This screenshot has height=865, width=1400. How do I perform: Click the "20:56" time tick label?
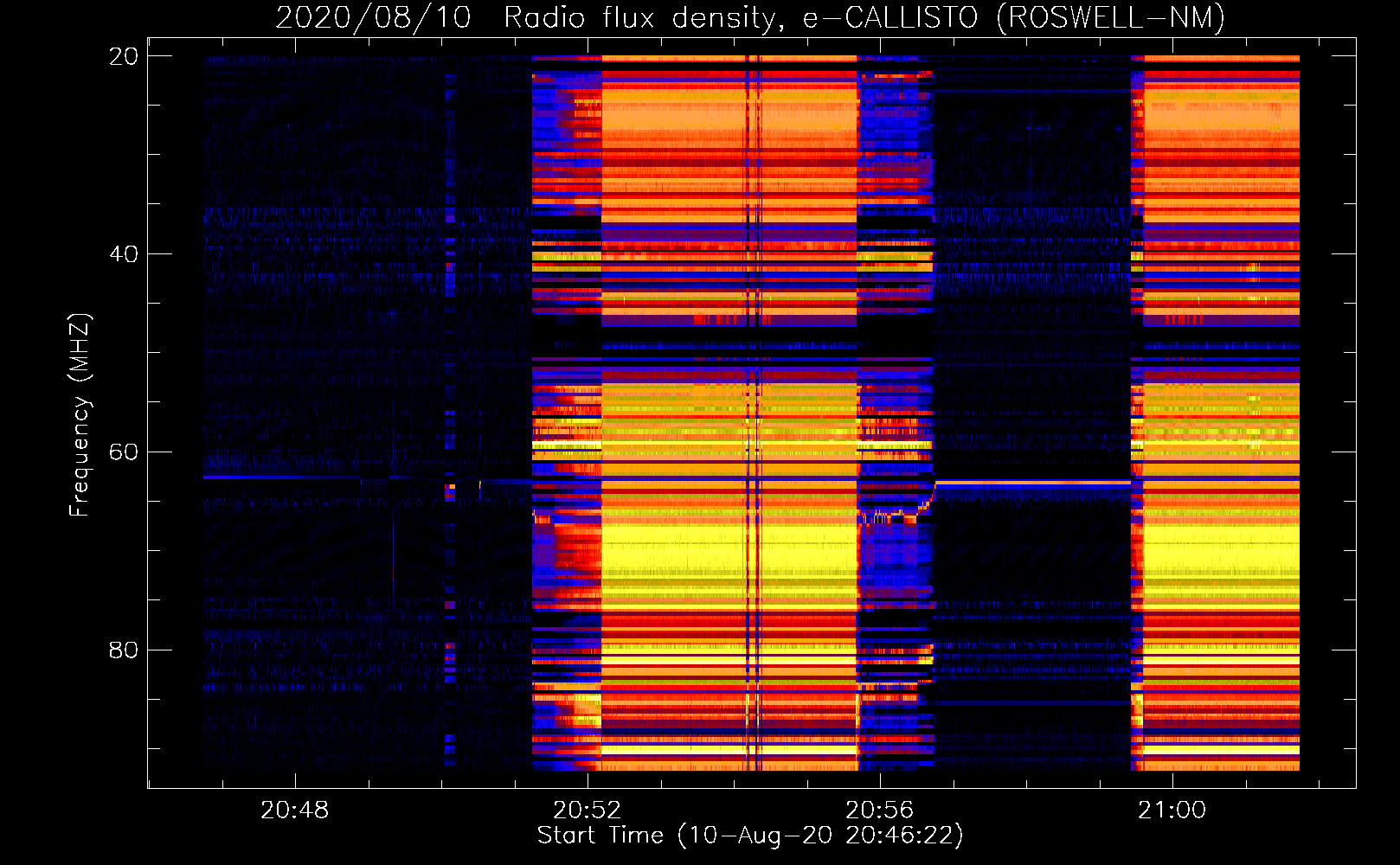pos(880,810)
